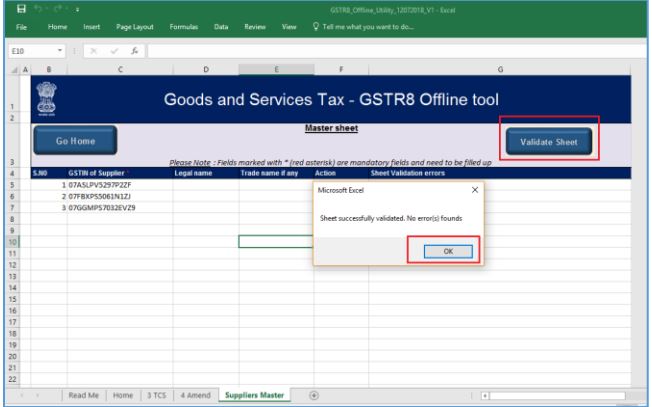Switch to the 4 Amend sheet tab
The image size is (652, 407).
point(195,395)
